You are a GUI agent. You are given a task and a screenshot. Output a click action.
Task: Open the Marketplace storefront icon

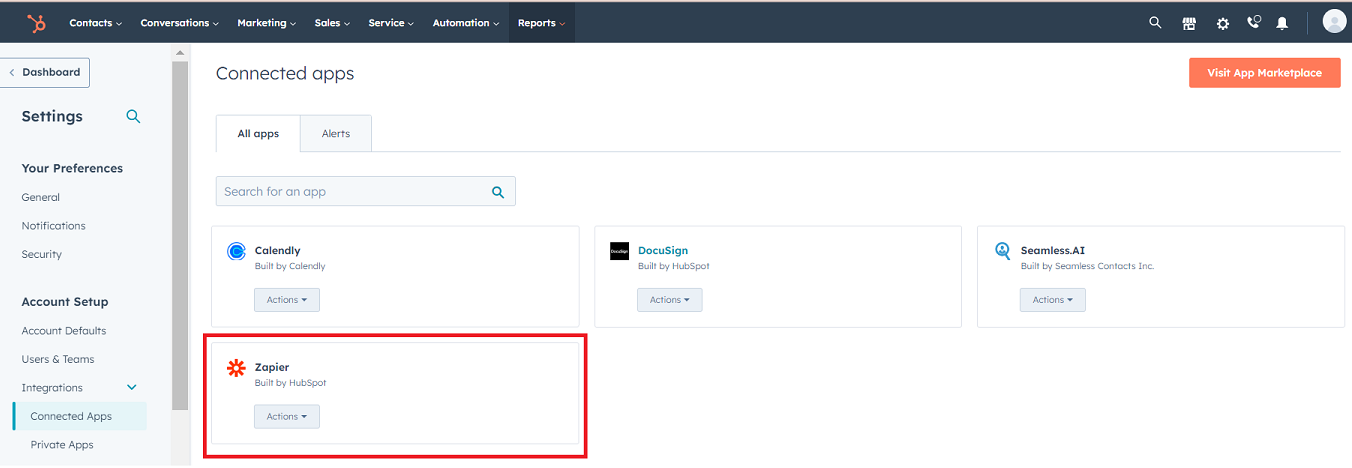[x=1189, y=23]
